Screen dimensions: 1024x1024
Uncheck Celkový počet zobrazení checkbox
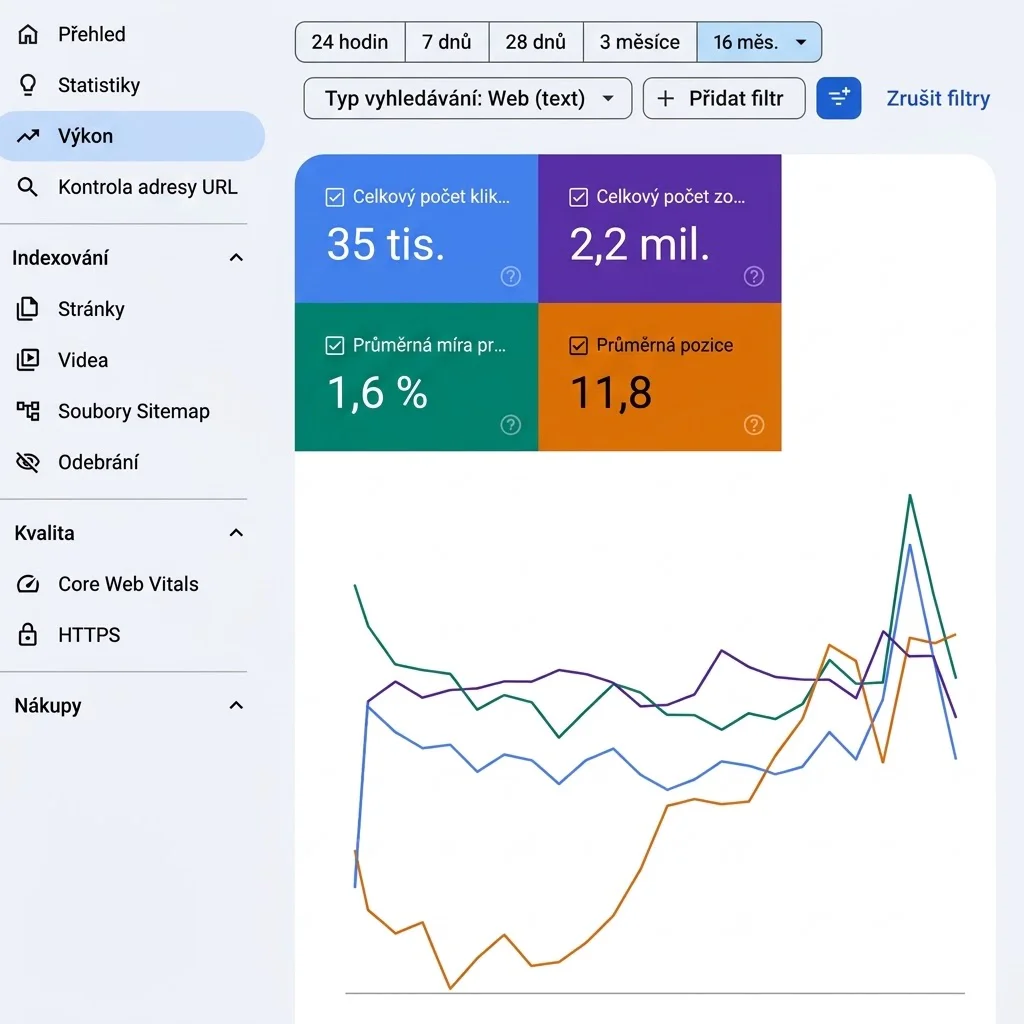pyautogui.click(x=578, y=197)
